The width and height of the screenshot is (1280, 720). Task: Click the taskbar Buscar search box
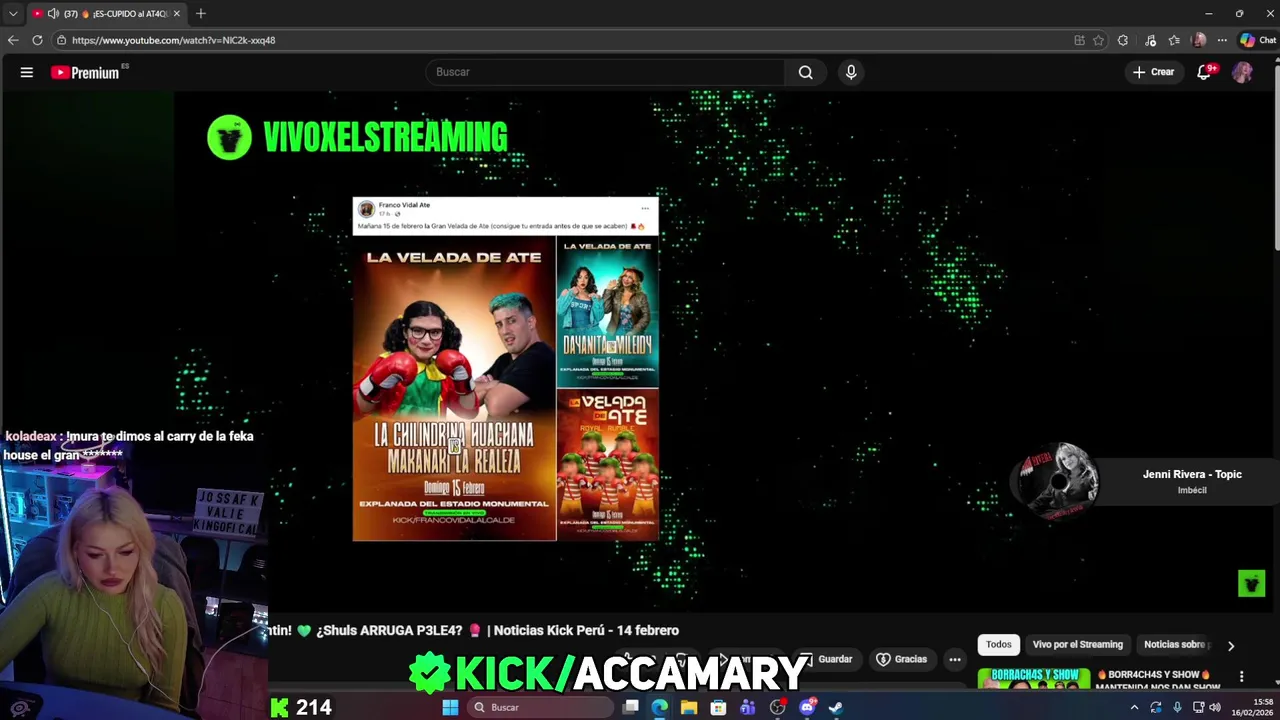click(x=540, y=707)
